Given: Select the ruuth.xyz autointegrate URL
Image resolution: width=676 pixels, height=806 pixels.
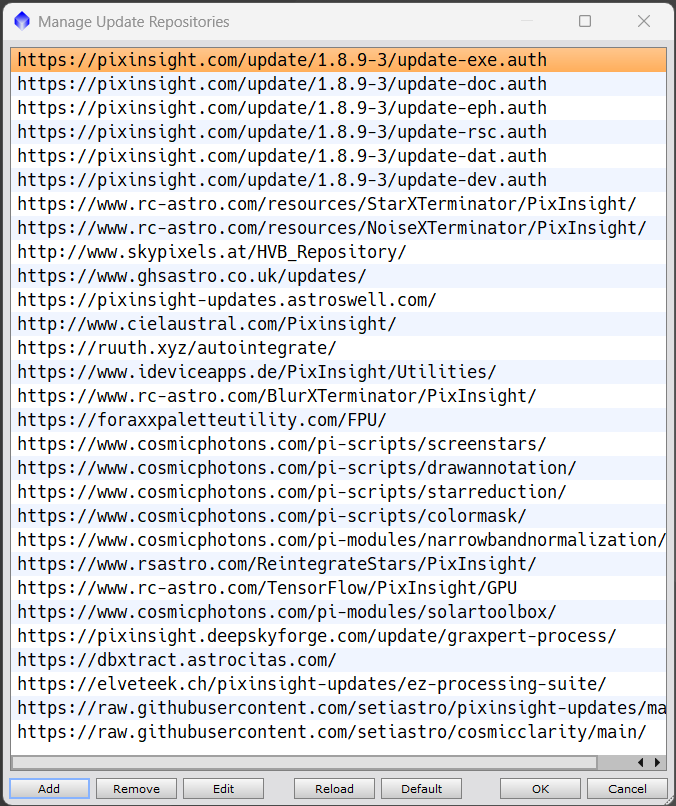Looking at the screenshot, I should (338, 348).
